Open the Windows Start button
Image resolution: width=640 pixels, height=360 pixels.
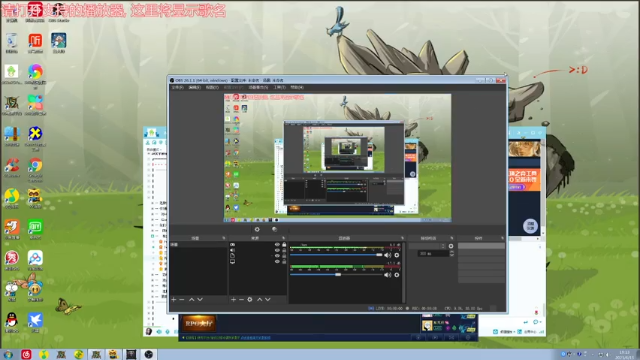pos(8,354)
